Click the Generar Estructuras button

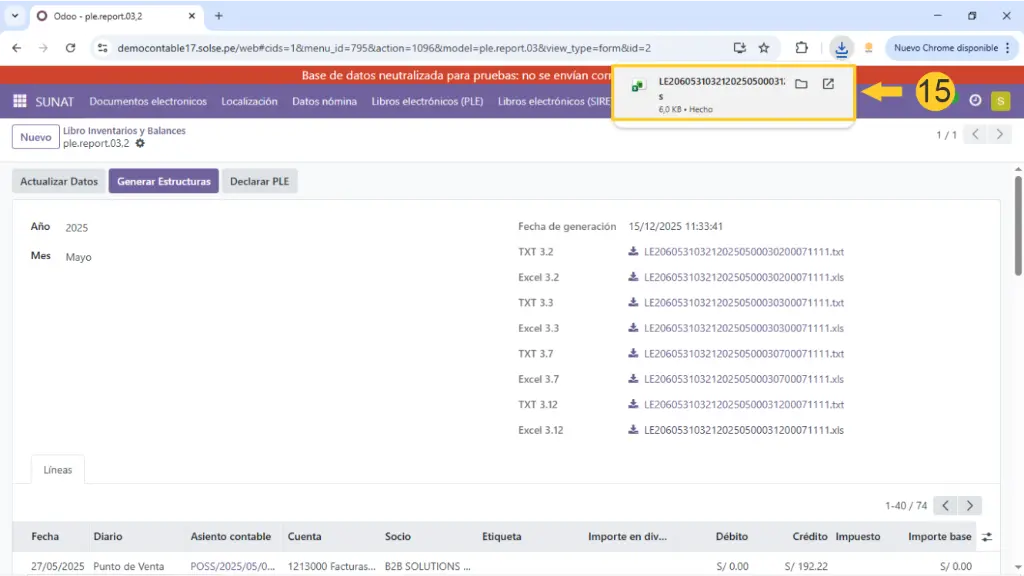click(163, 181)
